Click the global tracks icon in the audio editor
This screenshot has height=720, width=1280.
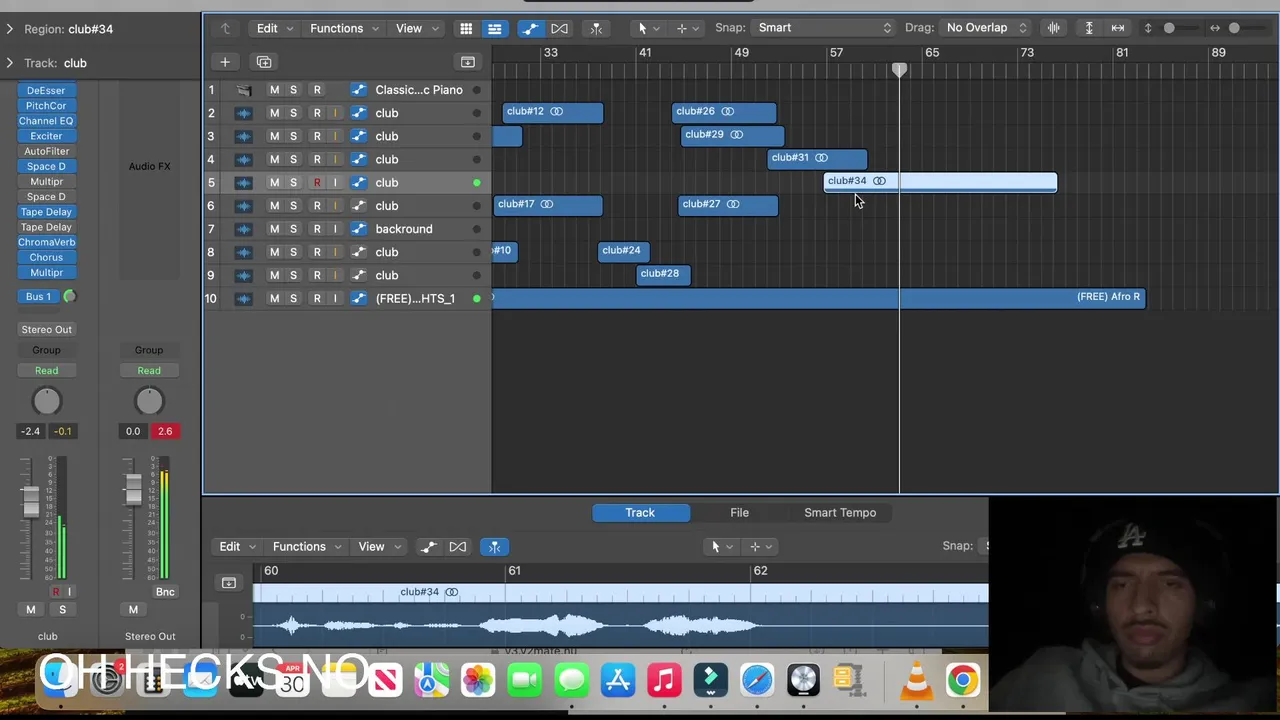[x=229, y=583]
